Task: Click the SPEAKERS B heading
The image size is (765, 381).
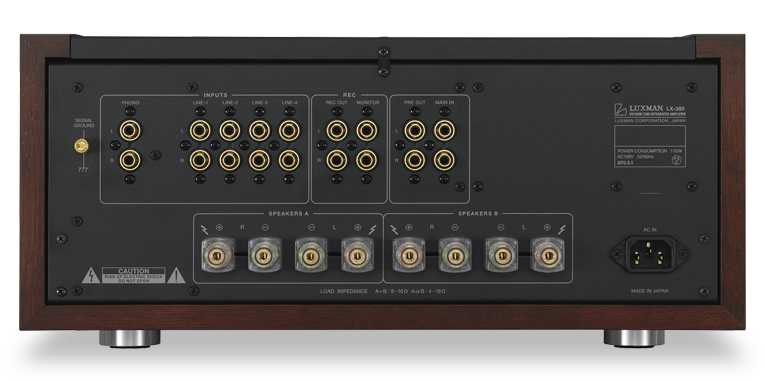Action: (x=478, y=214)
